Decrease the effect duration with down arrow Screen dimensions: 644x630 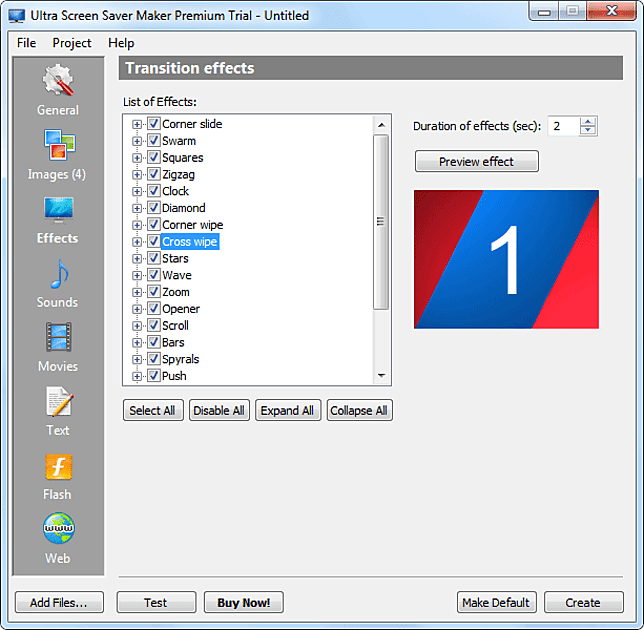(x=588, y=130)
